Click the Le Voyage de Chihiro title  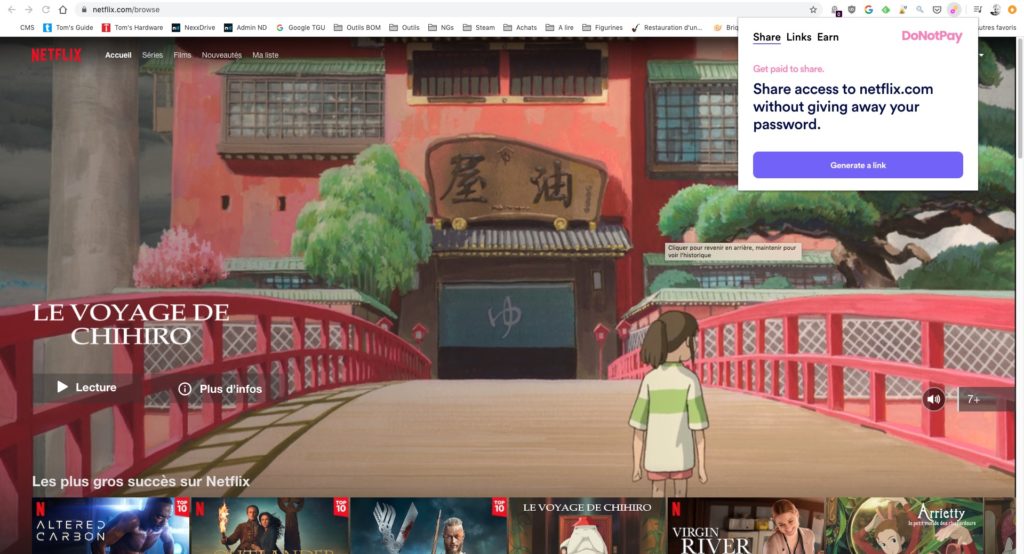coord(131,324)
